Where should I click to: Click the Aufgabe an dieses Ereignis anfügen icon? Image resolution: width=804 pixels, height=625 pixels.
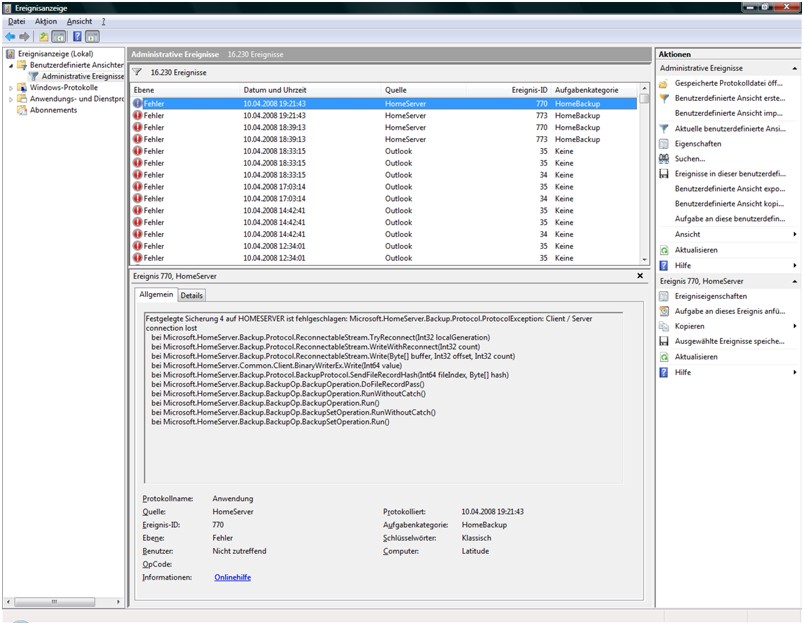(664, 311)
